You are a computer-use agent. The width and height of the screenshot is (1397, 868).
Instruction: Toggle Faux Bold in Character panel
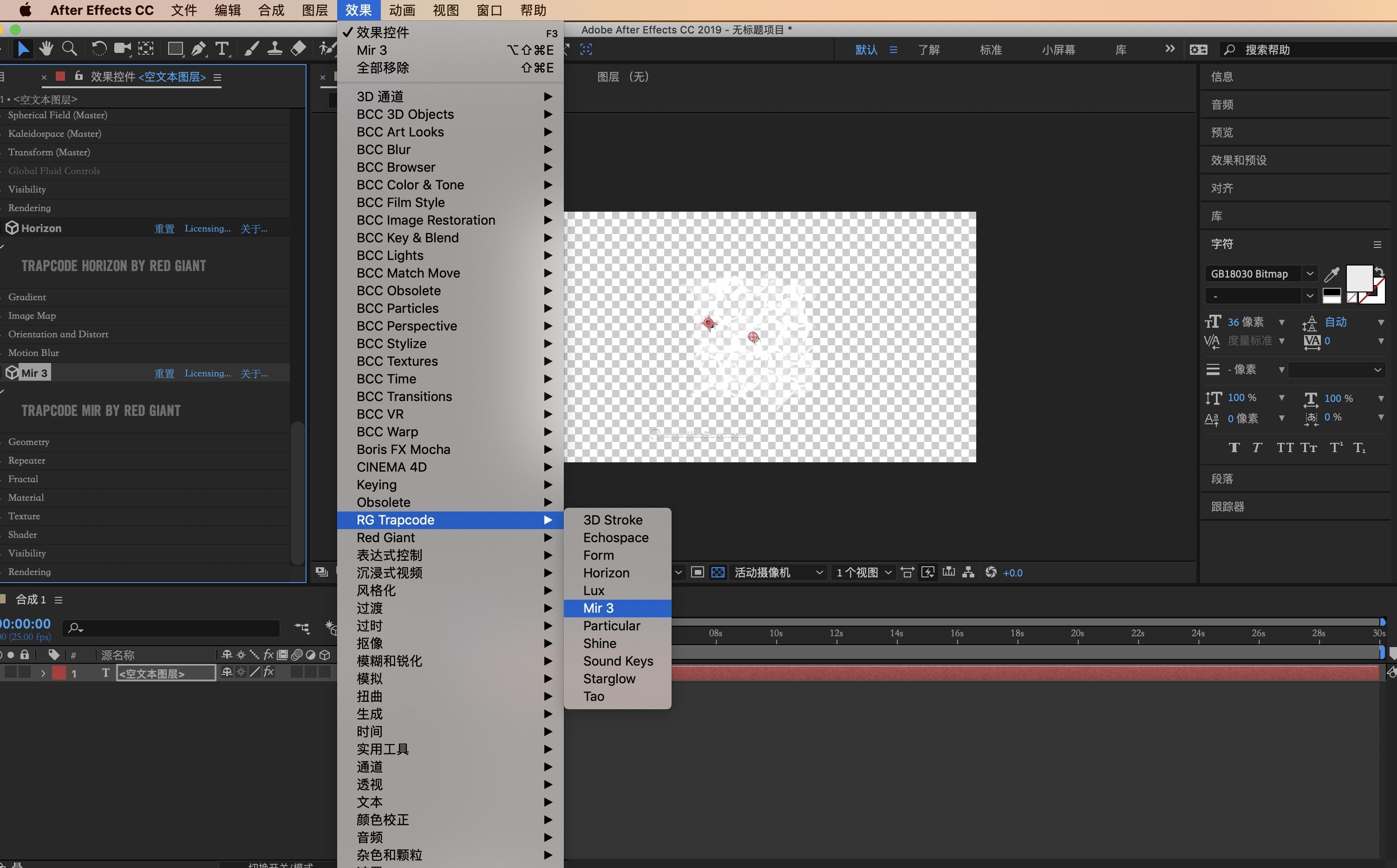pos(1234,448)
